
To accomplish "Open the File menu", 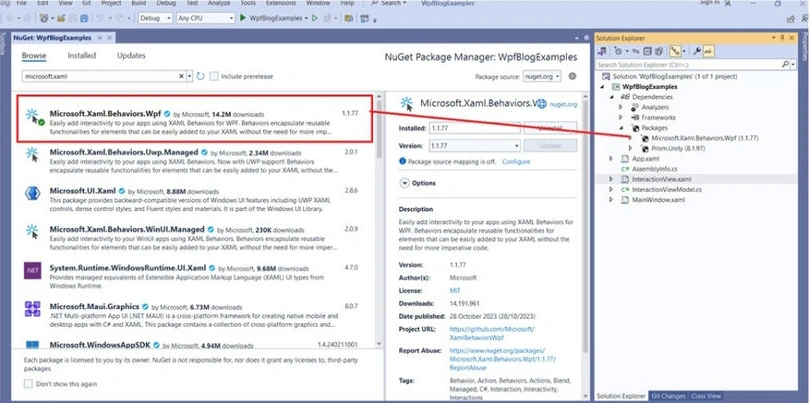I will (x=22, y=3).
